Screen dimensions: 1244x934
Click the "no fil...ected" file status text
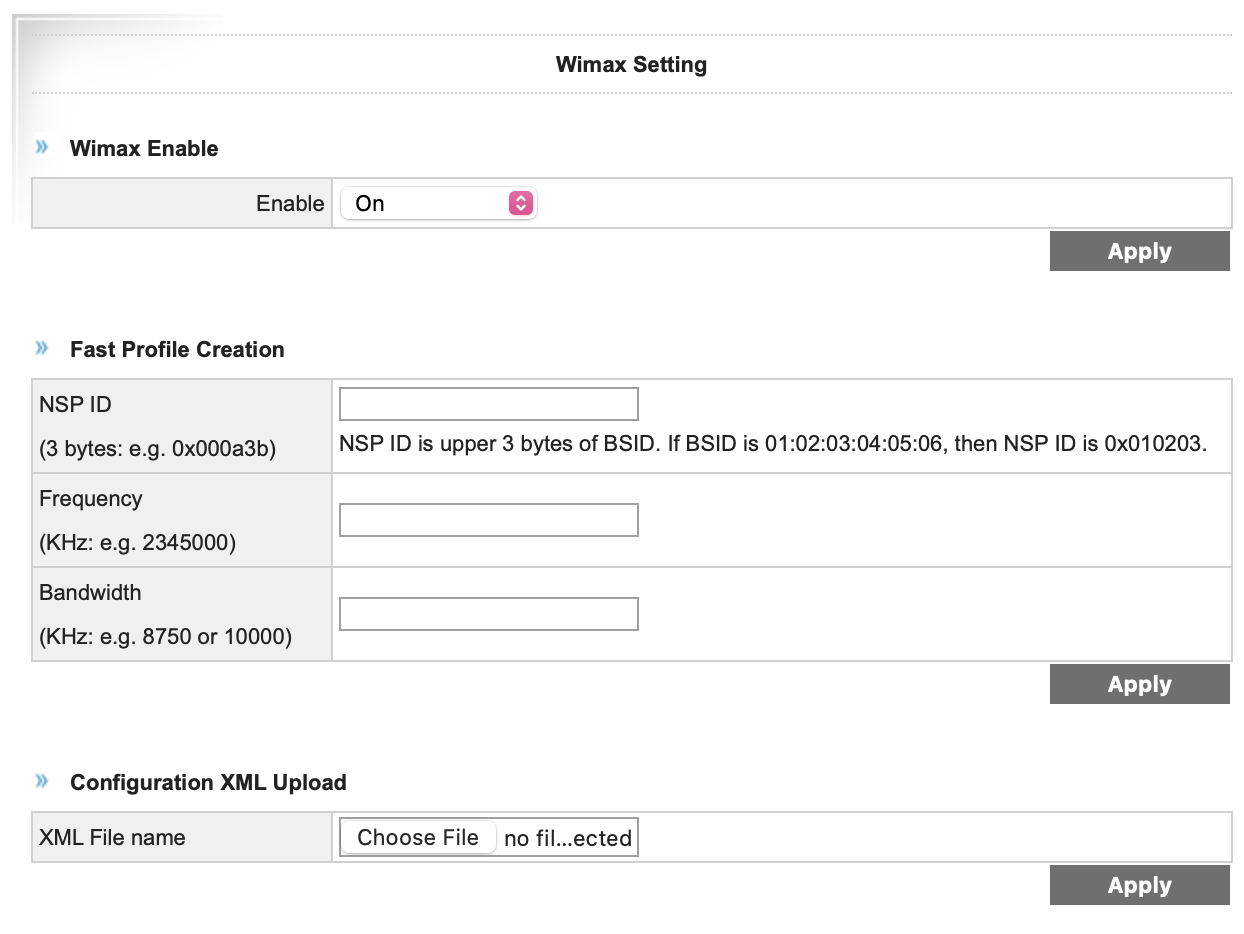click(567, 838)
